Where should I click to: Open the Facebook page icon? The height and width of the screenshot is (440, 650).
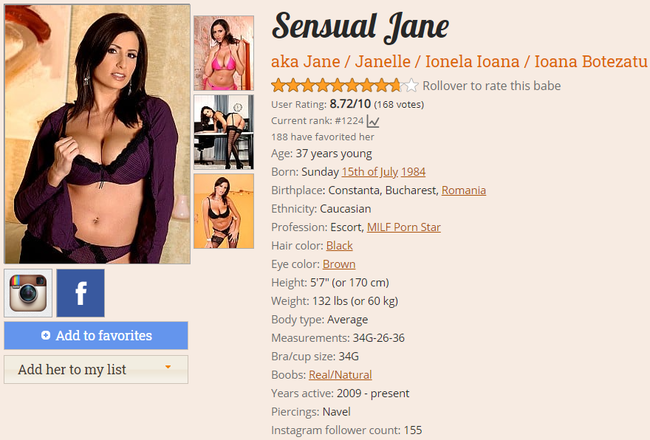click(80, 293)
